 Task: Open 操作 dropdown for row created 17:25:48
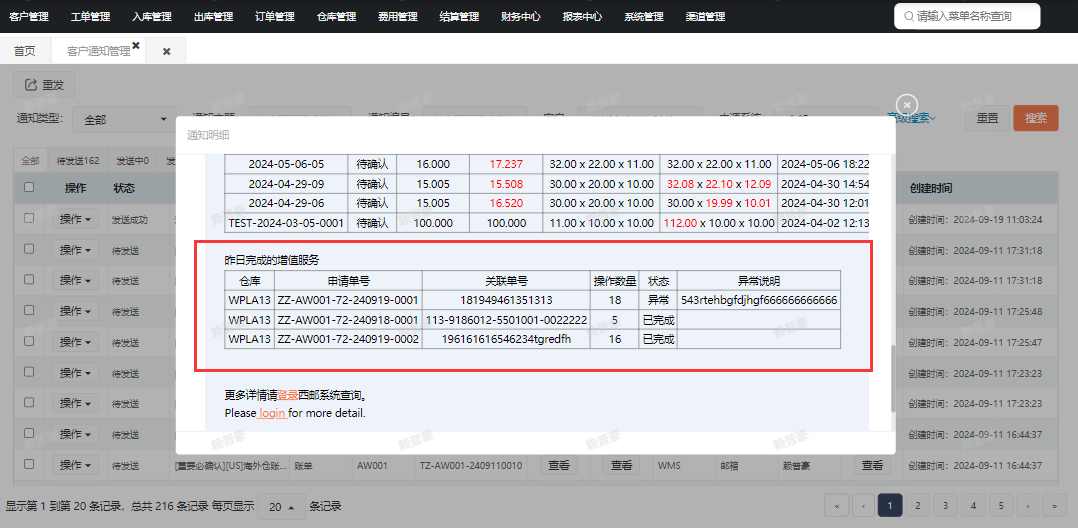click(x=76, y=311)
